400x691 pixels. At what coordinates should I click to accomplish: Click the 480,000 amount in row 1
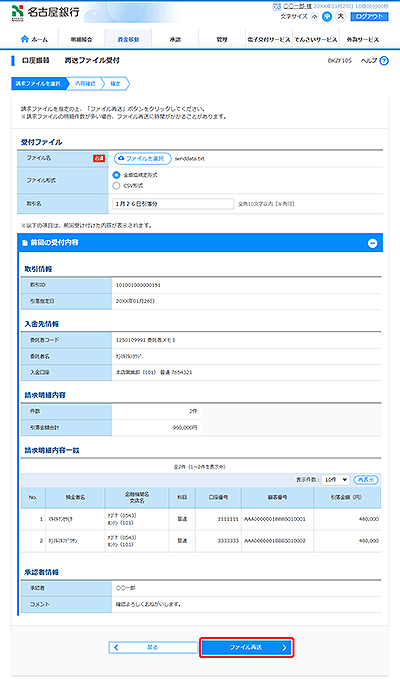tap(368, 519)
